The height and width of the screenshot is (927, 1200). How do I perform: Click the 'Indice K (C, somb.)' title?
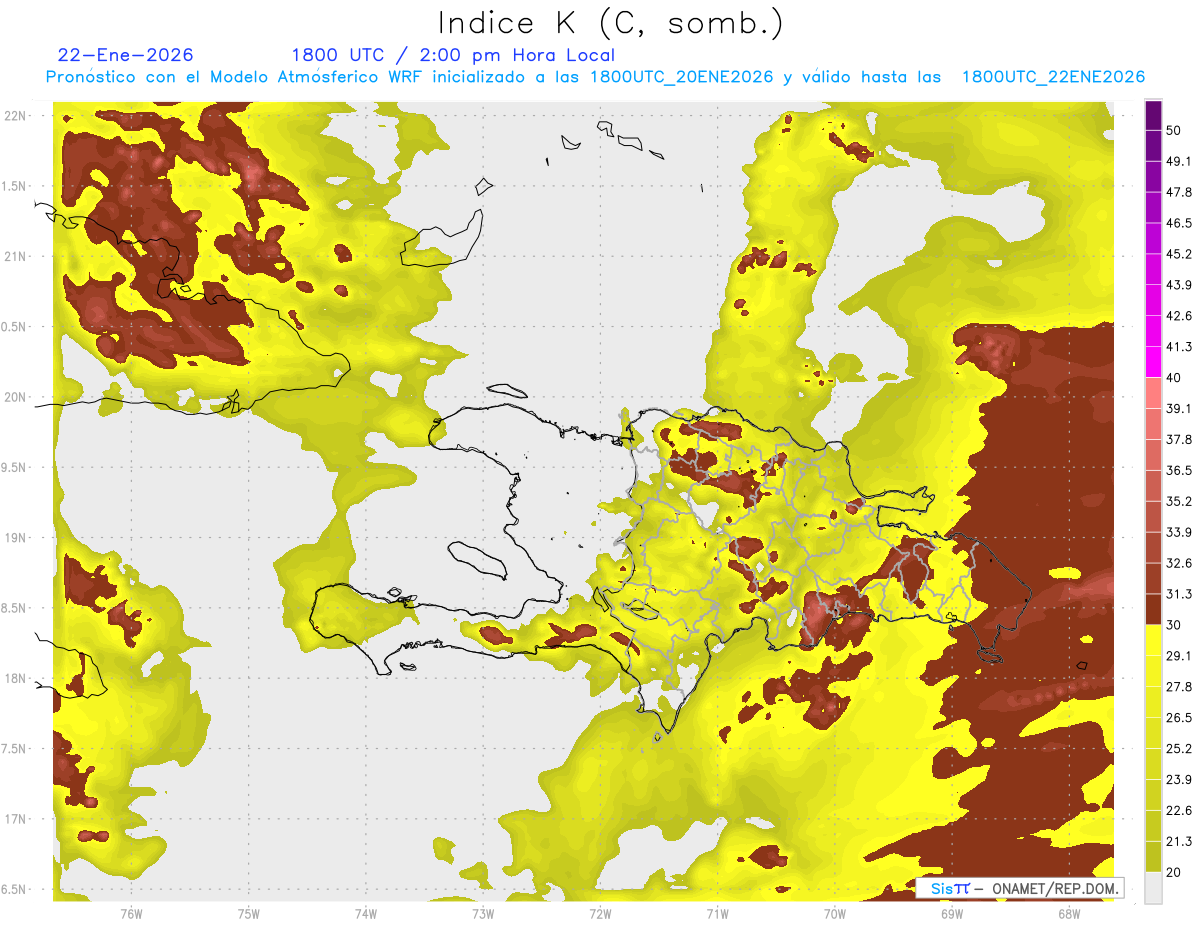(610, 23)
